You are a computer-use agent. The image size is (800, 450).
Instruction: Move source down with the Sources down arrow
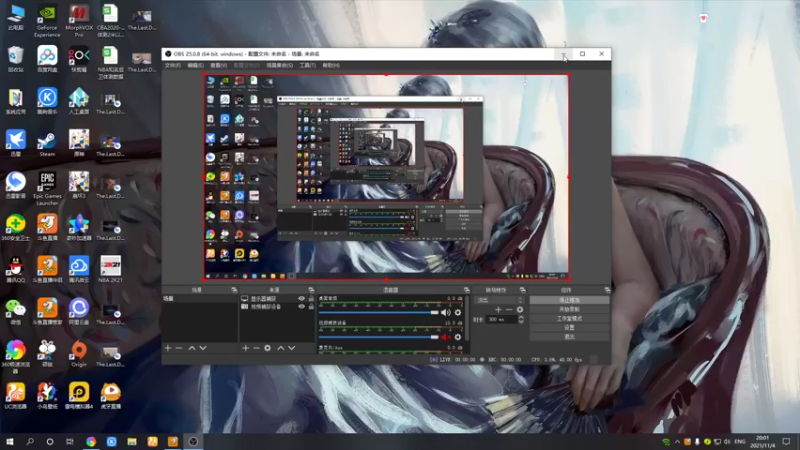click(x=292, y=348)
